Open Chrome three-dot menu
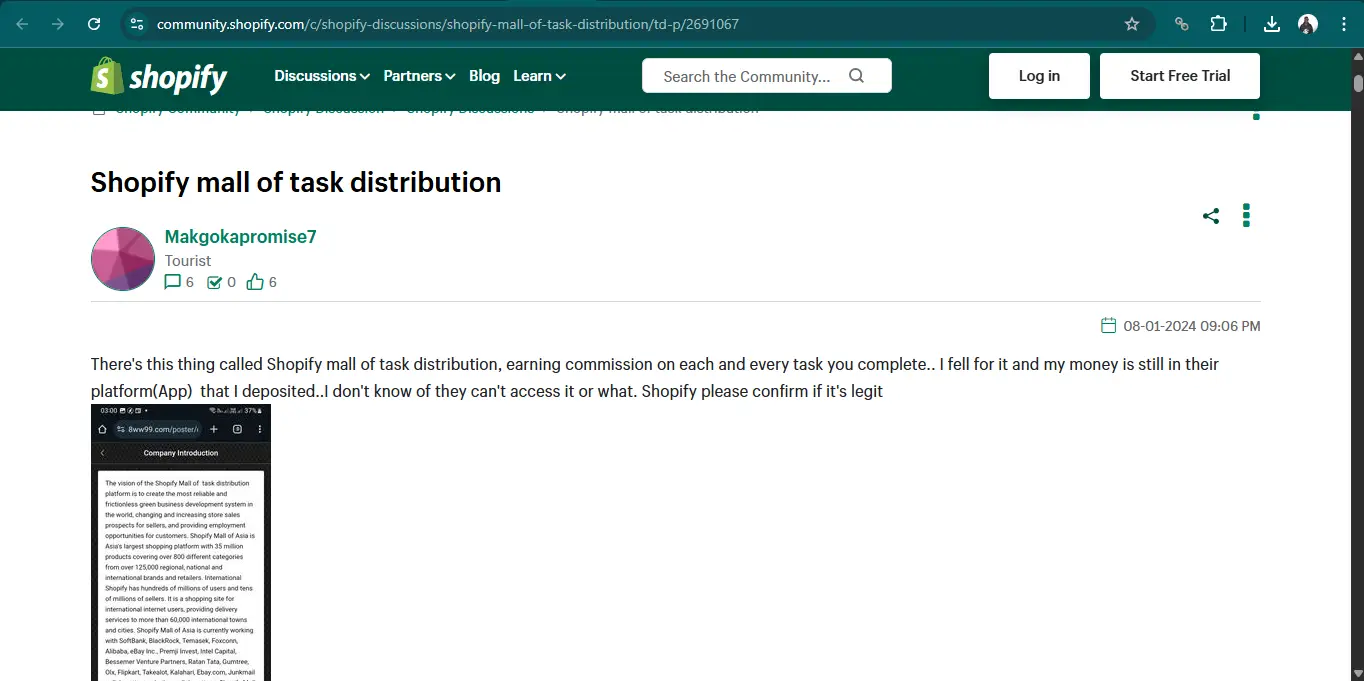Screen dimensions: 1364x681 coord(1343,24)
